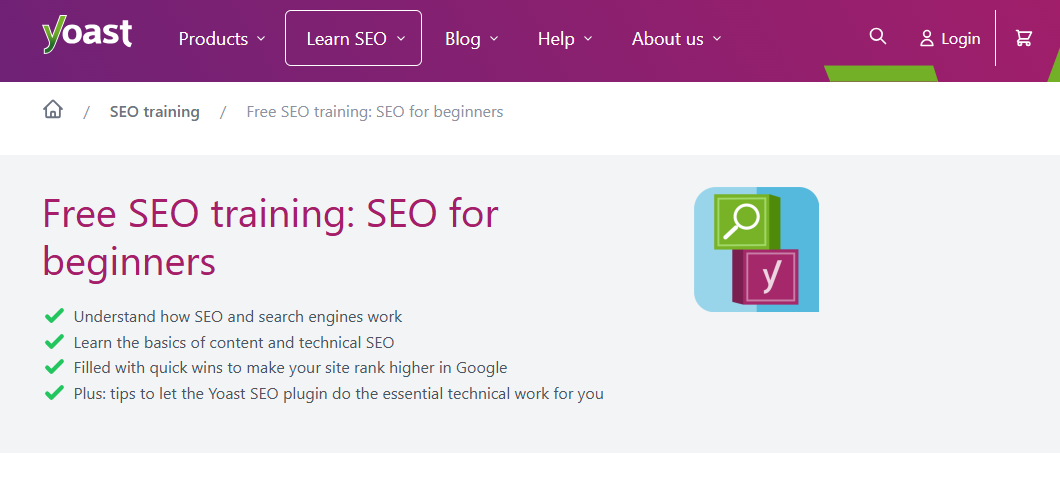Click checkmark next to 'Filled with quick wins'
The image size is (1060, 483).
tap(54, 367)
